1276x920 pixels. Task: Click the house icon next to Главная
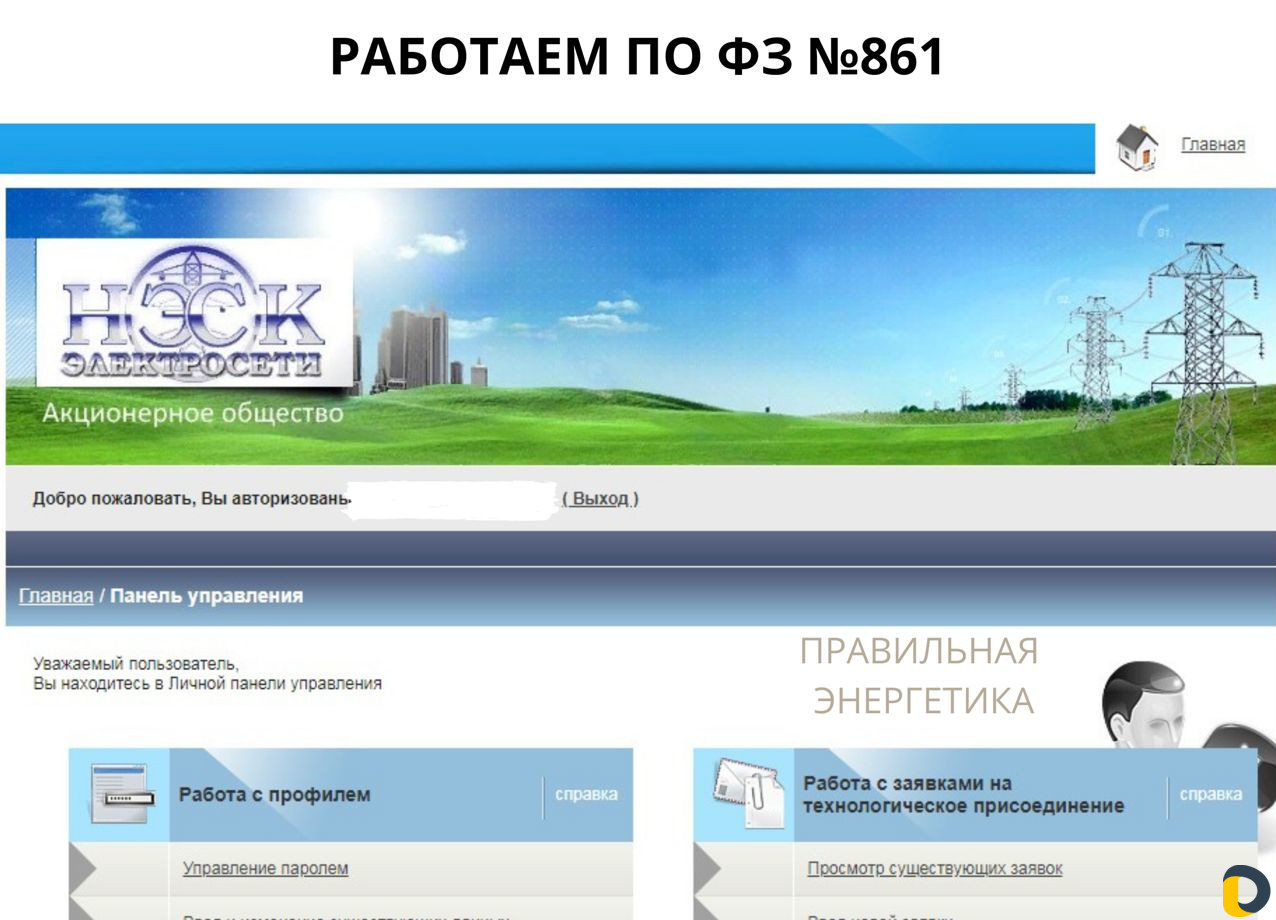(x=1137, y=147)
